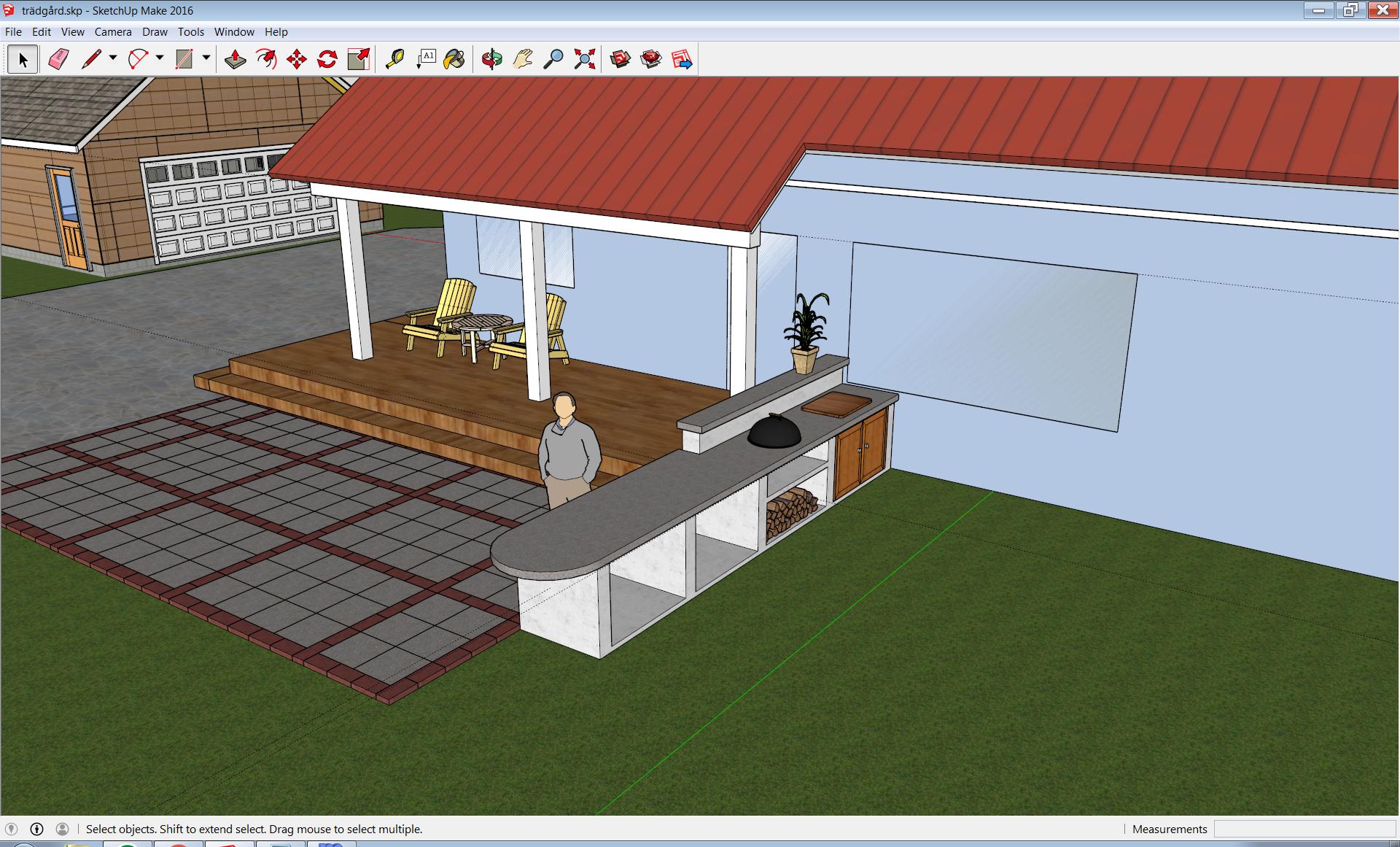Minimize the SketchUp window
This screenshot has width=1400, height=847.
click(1318, 10)
